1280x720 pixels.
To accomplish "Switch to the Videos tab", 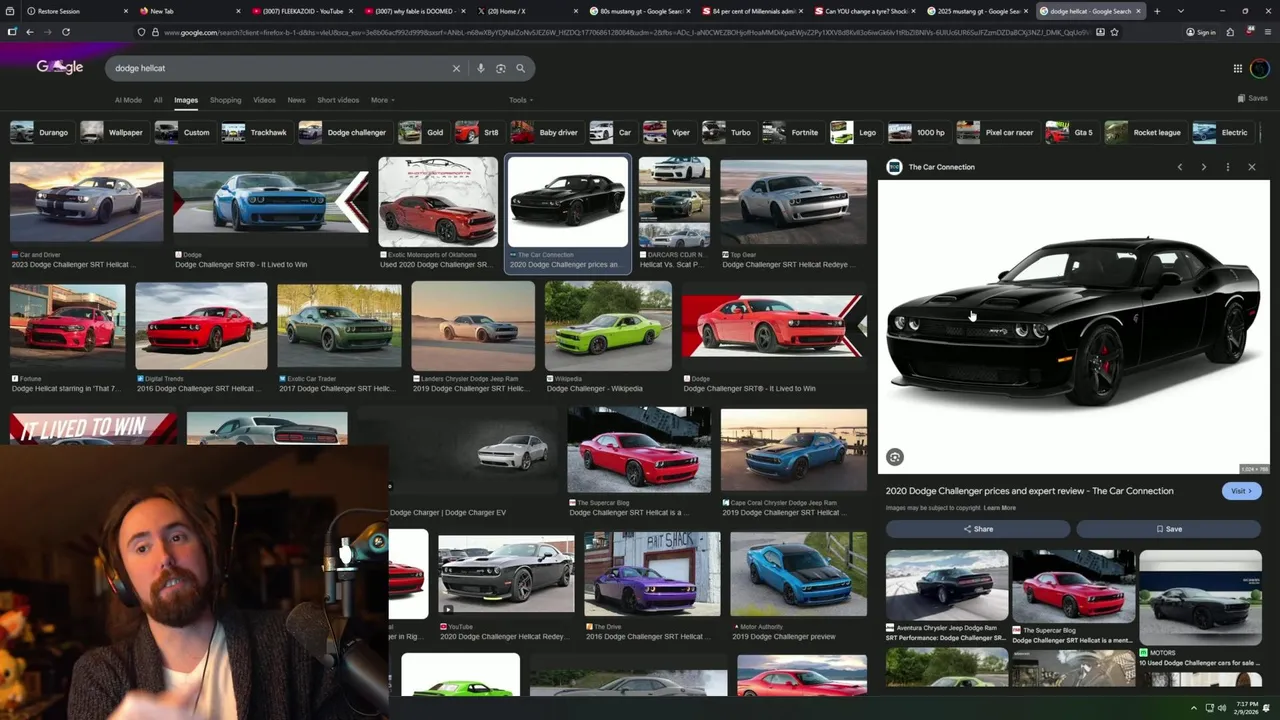I will click(264, 100).
